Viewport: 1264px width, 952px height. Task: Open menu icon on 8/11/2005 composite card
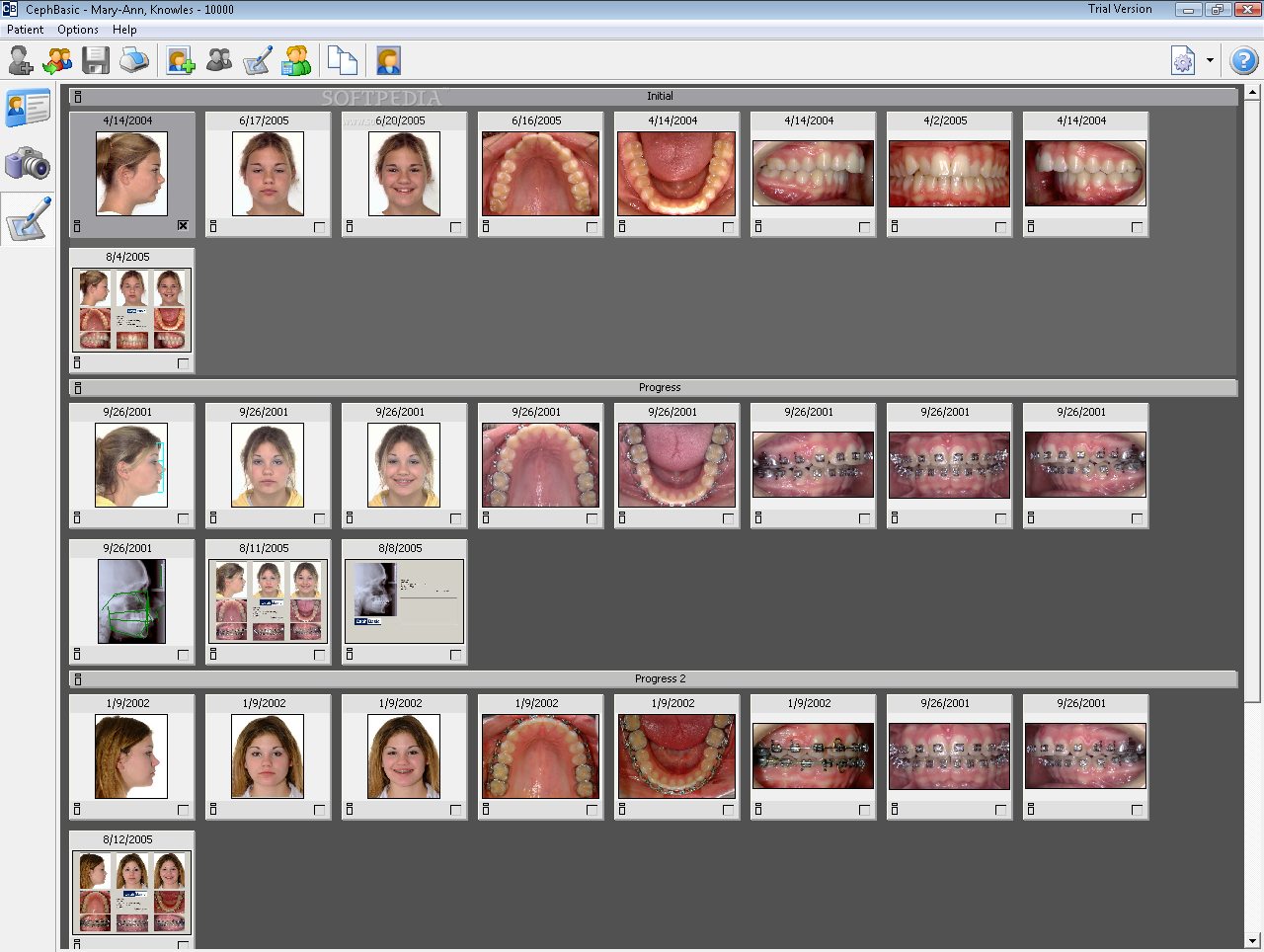(213, 655)
